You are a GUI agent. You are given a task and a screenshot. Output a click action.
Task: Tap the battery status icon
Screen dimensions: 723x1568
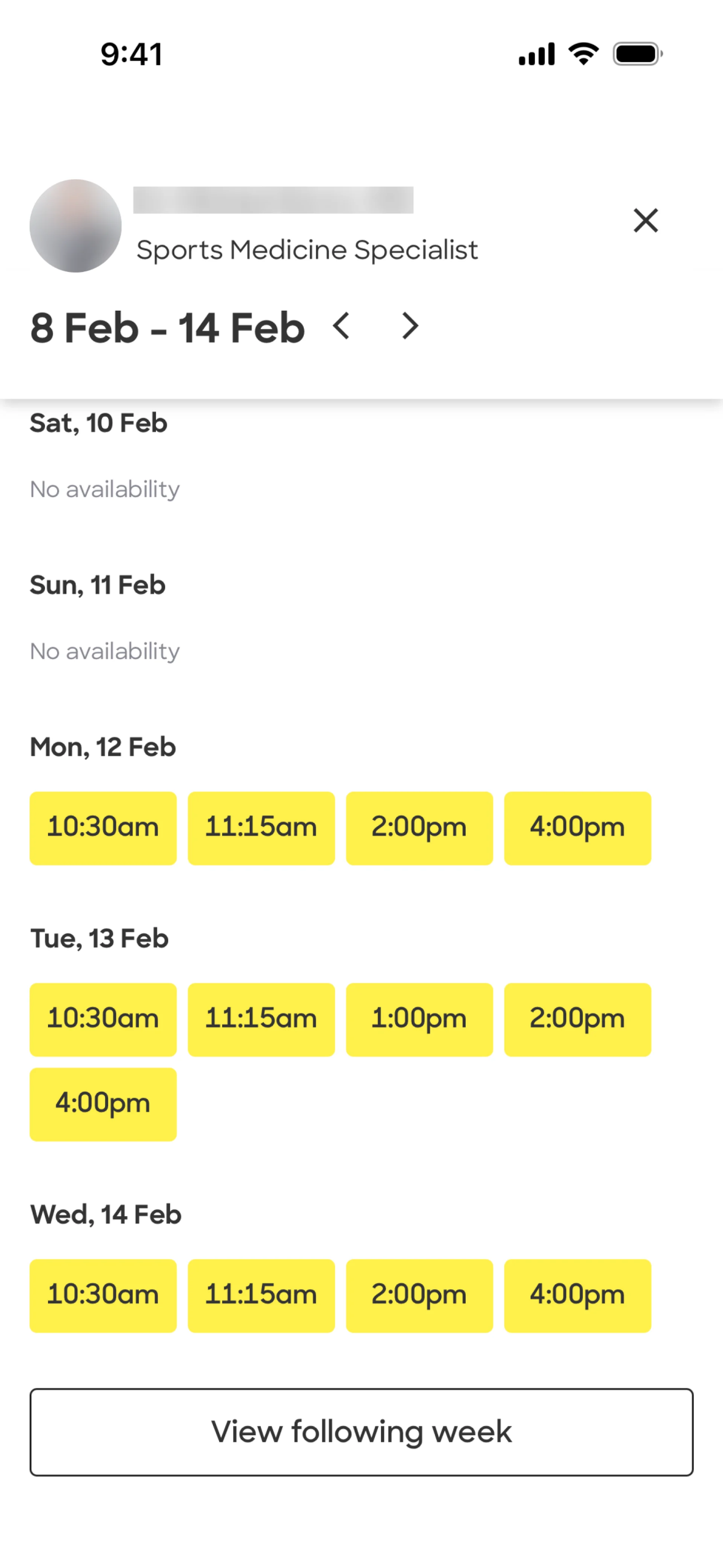pos(637,54)
